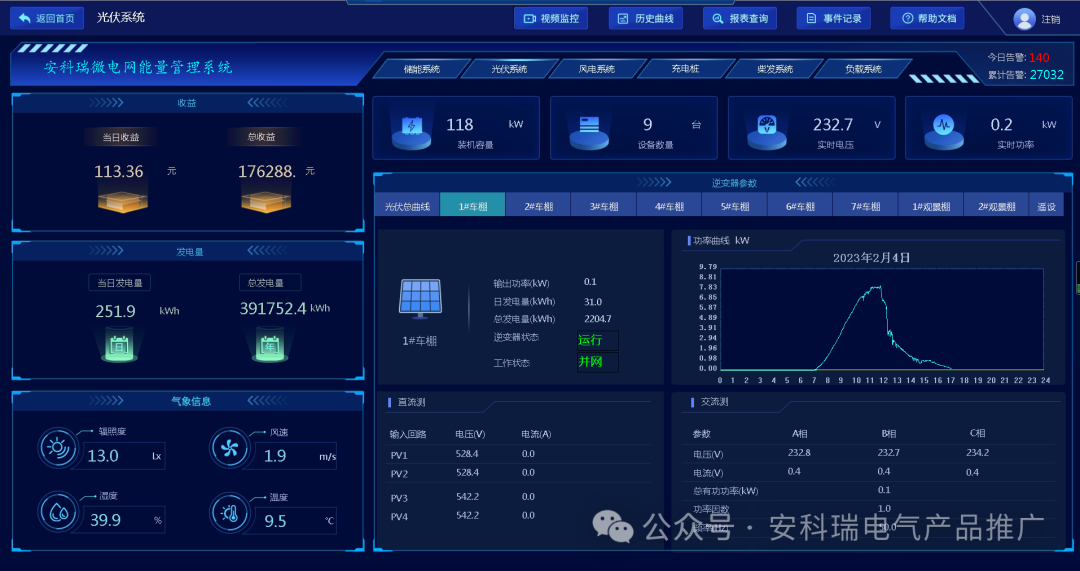The width and height of the screenshot is (1080, 571).
Task: Click the question mark icon in 帮助文档
Action: point(907,19)
